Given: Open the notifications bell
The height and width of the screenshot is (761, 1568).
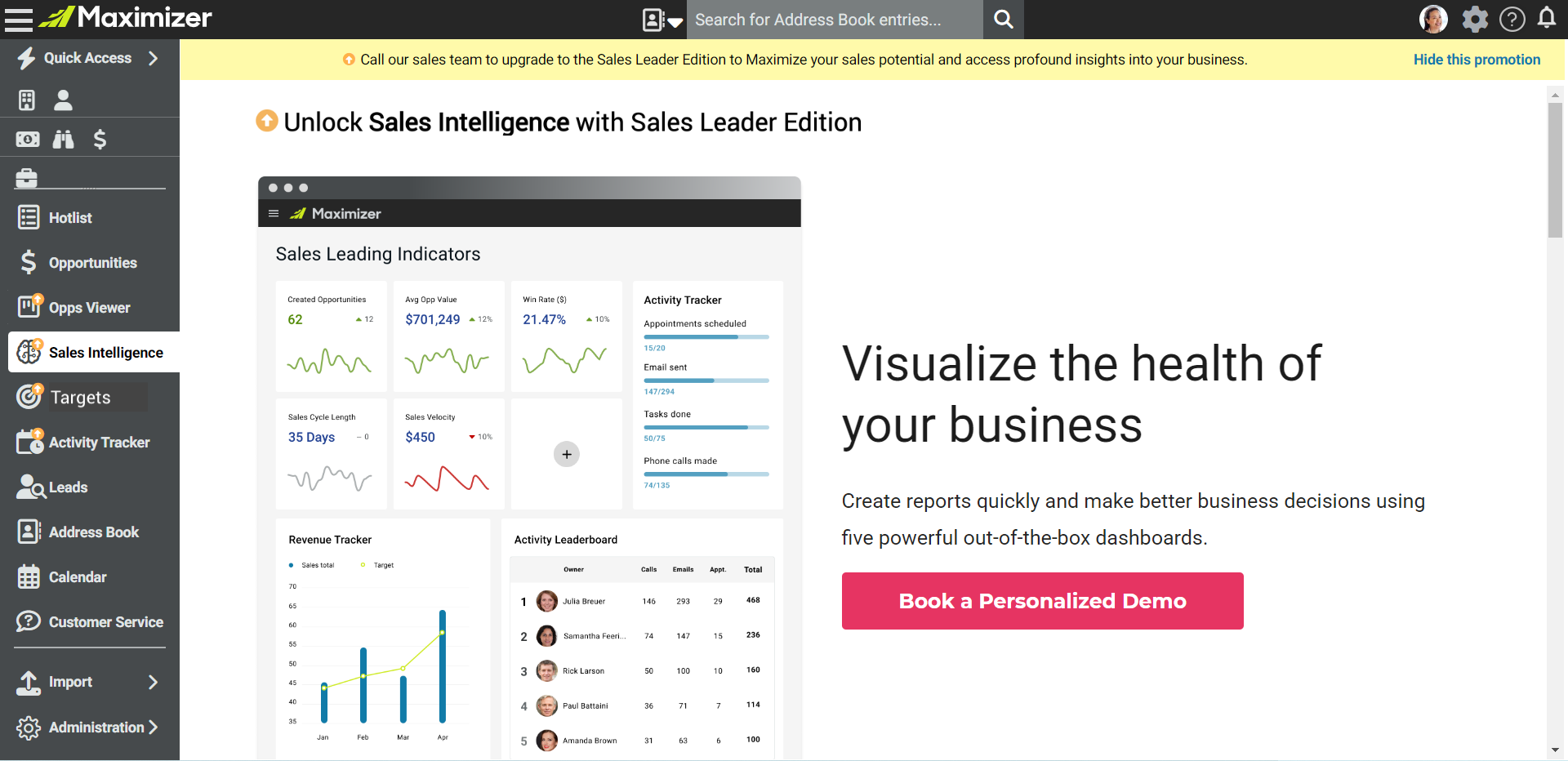Looking at the screenshot, I should click(x=1547, y=18).
